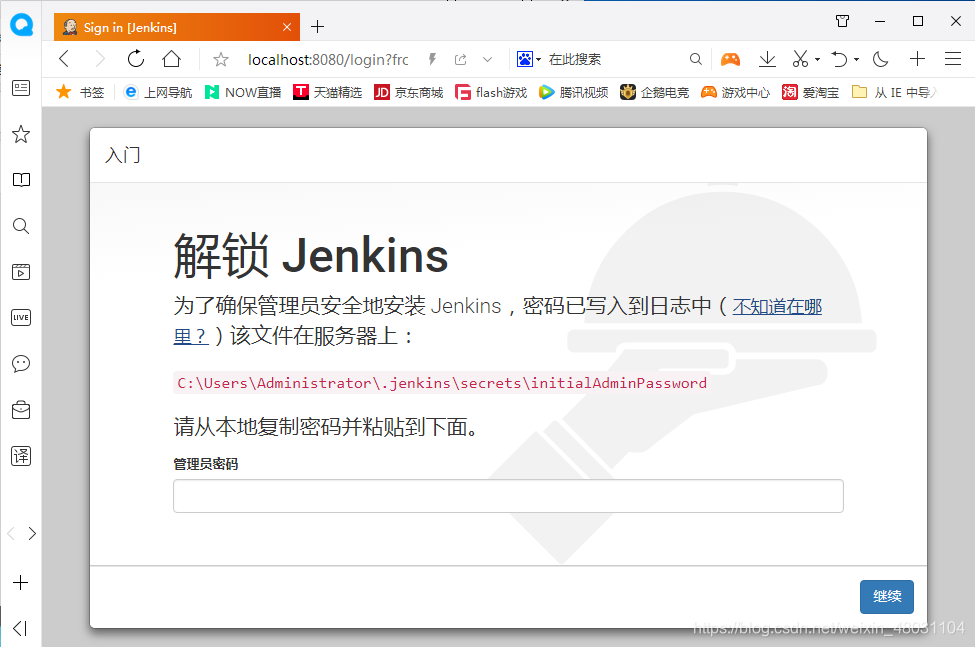Open the Baidu search engine selector

click(529, 59)
